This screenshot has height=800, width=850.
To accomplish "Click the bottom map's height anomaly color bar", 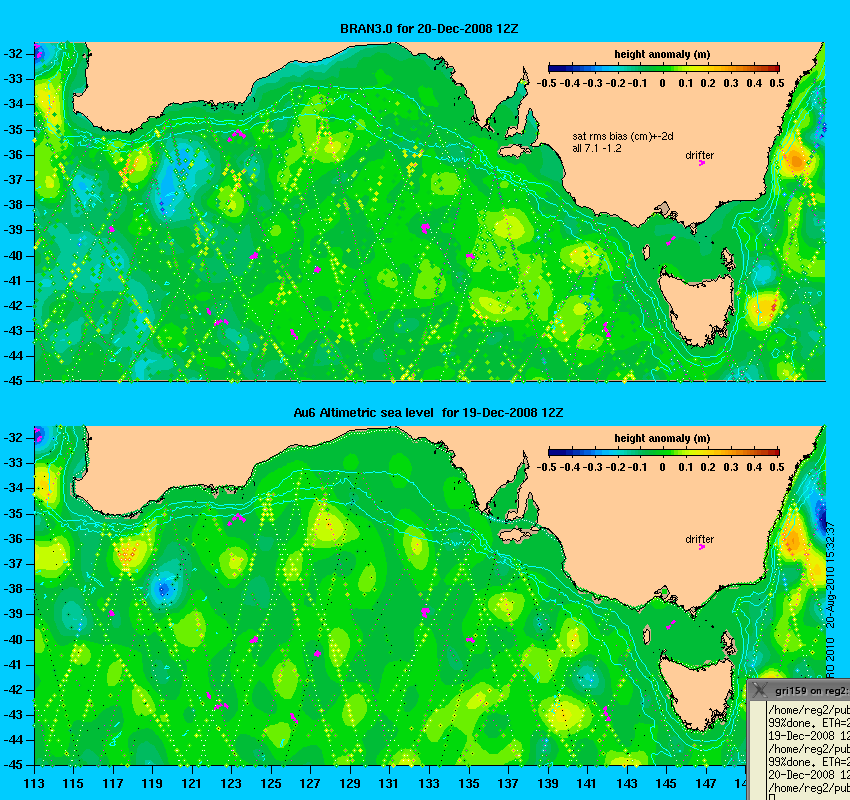I will click(x=664, y=452).
